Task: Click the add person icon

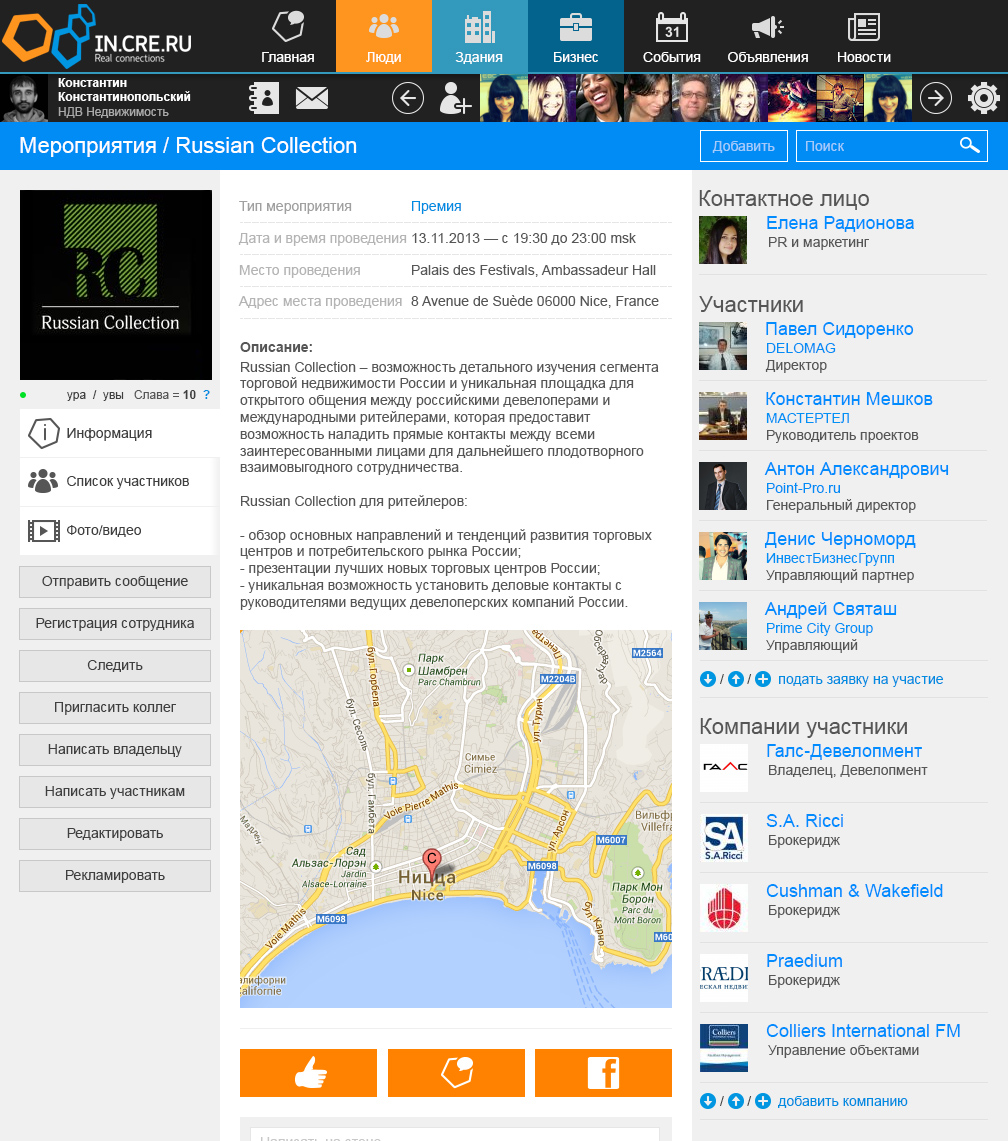Action: 455,98
